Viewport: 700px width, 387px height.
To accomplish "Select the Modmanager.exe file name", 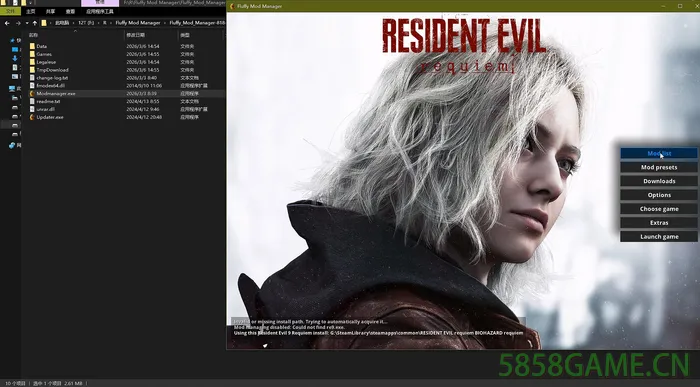I will click(x=56, y=94).
